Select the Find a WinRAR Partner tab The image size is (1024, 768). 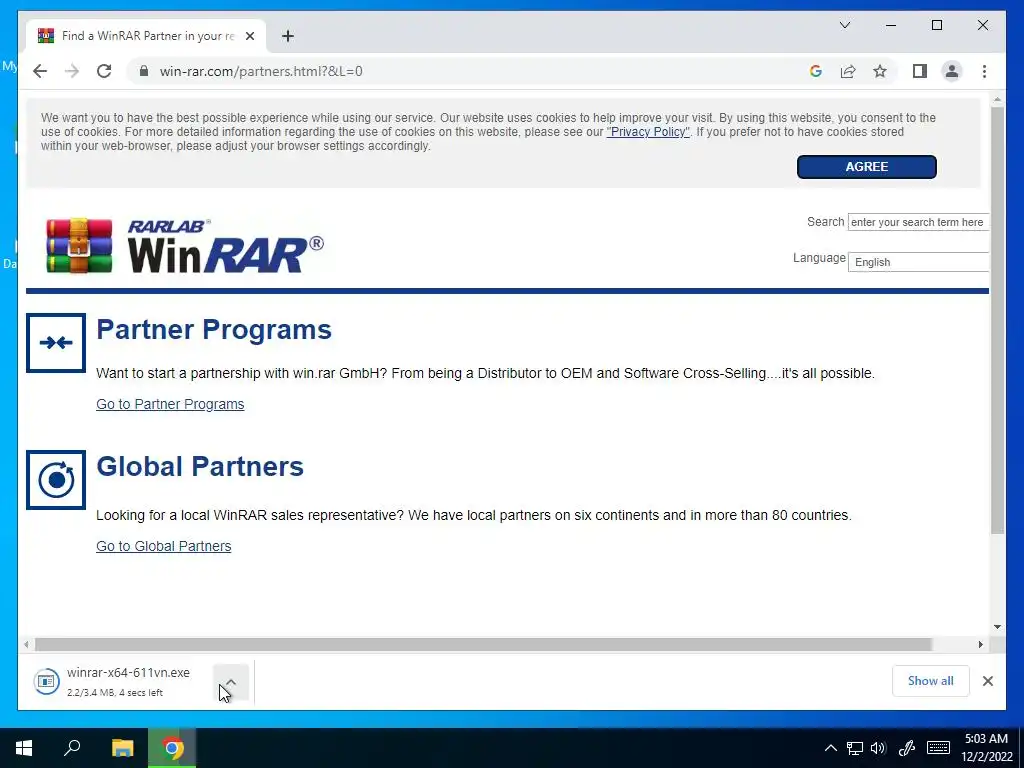pos(145,36)
